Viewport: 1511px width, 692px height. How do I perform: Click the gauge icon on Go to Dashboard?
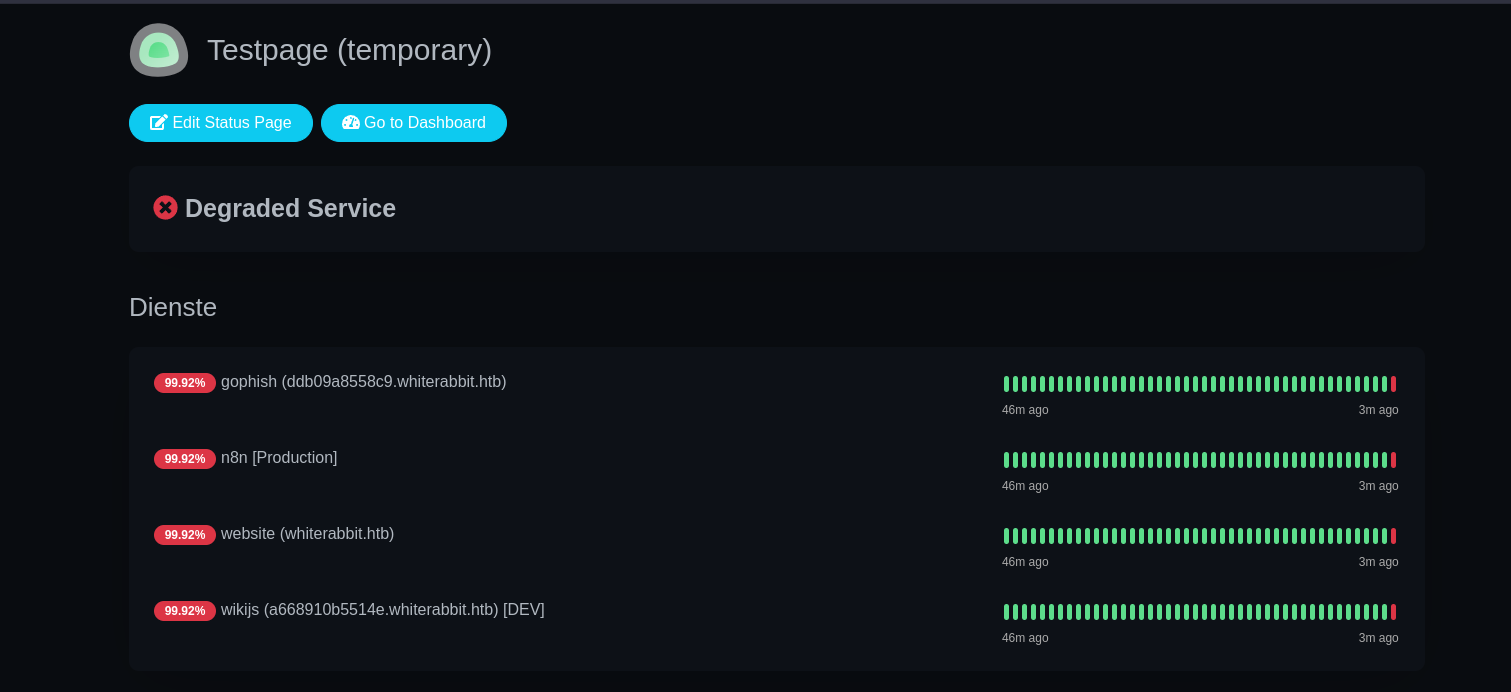tap(350, 123)
